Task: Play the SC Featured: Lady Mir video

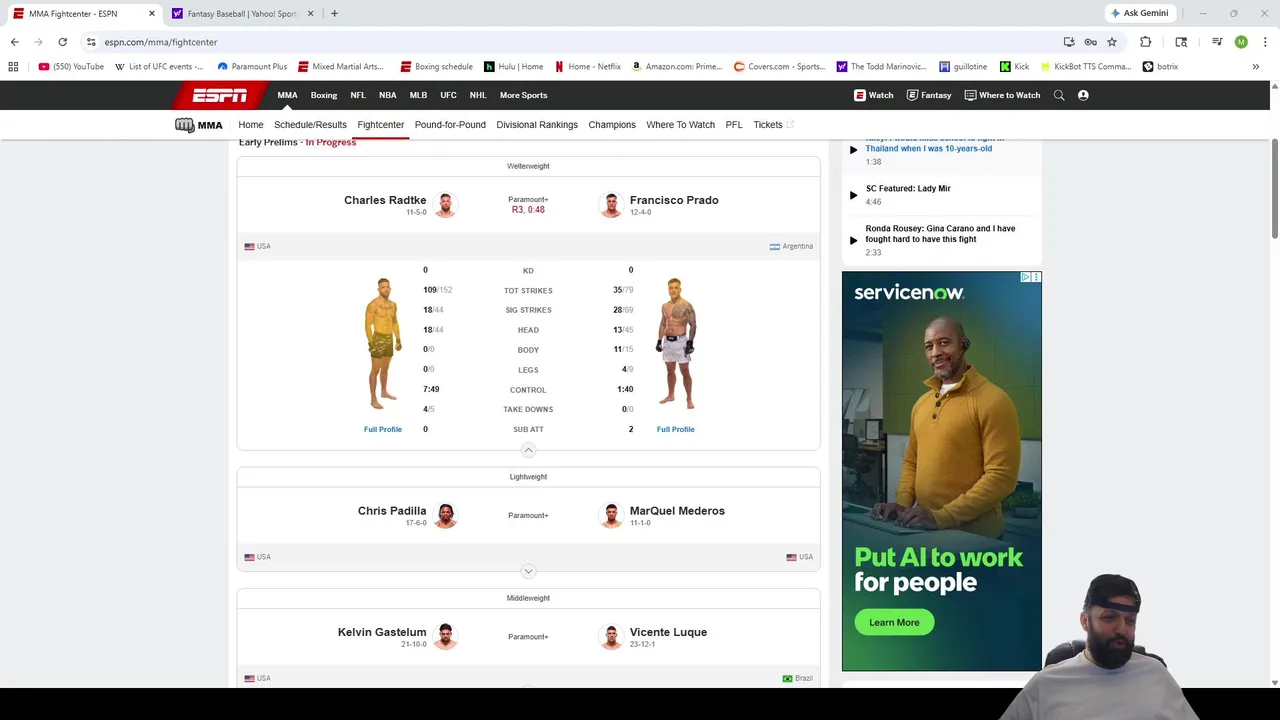Action: tap(853, 195)
